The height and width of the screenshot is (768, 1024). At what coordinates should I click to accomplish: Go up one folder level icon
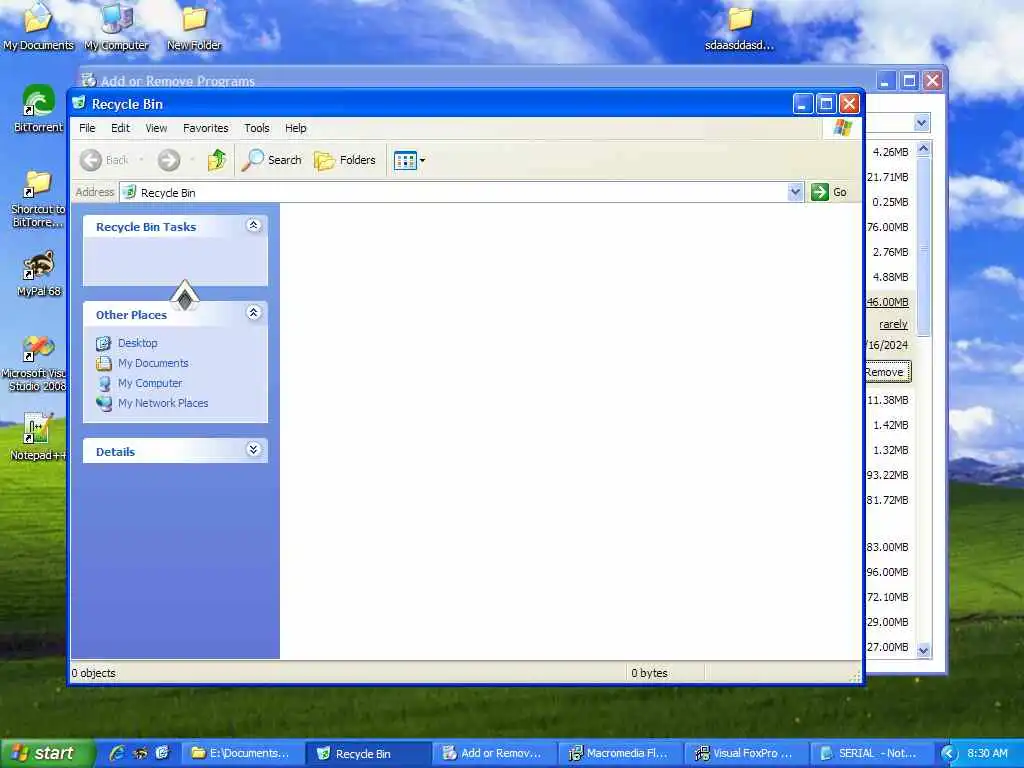217,160
